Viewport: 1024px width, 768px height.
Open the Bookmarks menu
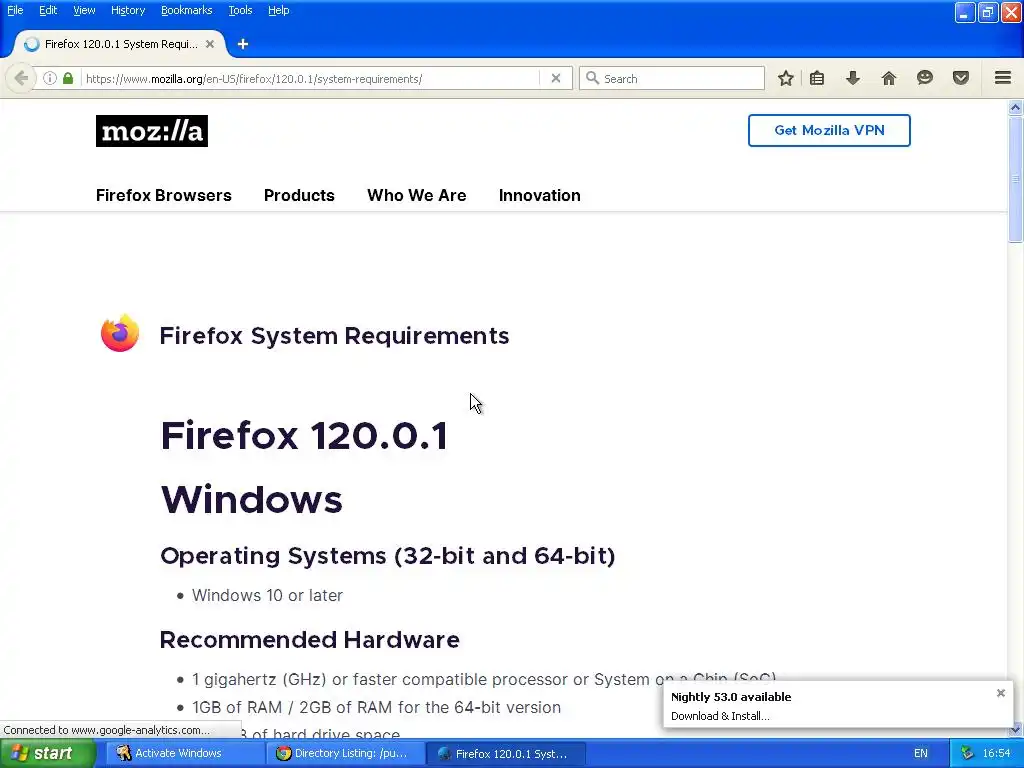point(187,10)
